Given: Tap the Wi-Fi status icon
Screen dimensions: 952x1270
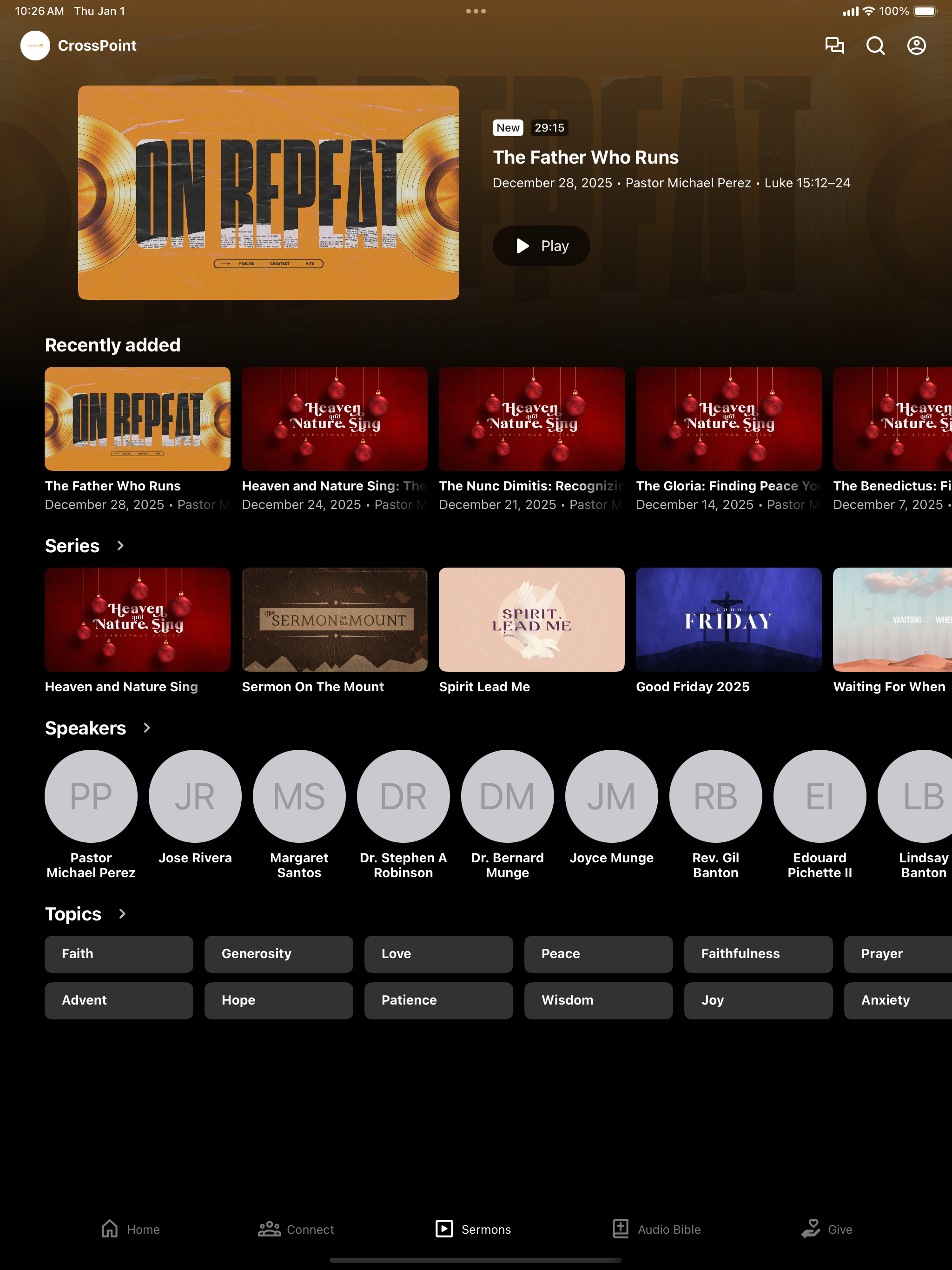Looking at the screenshot, I should [x=869, y=11].
